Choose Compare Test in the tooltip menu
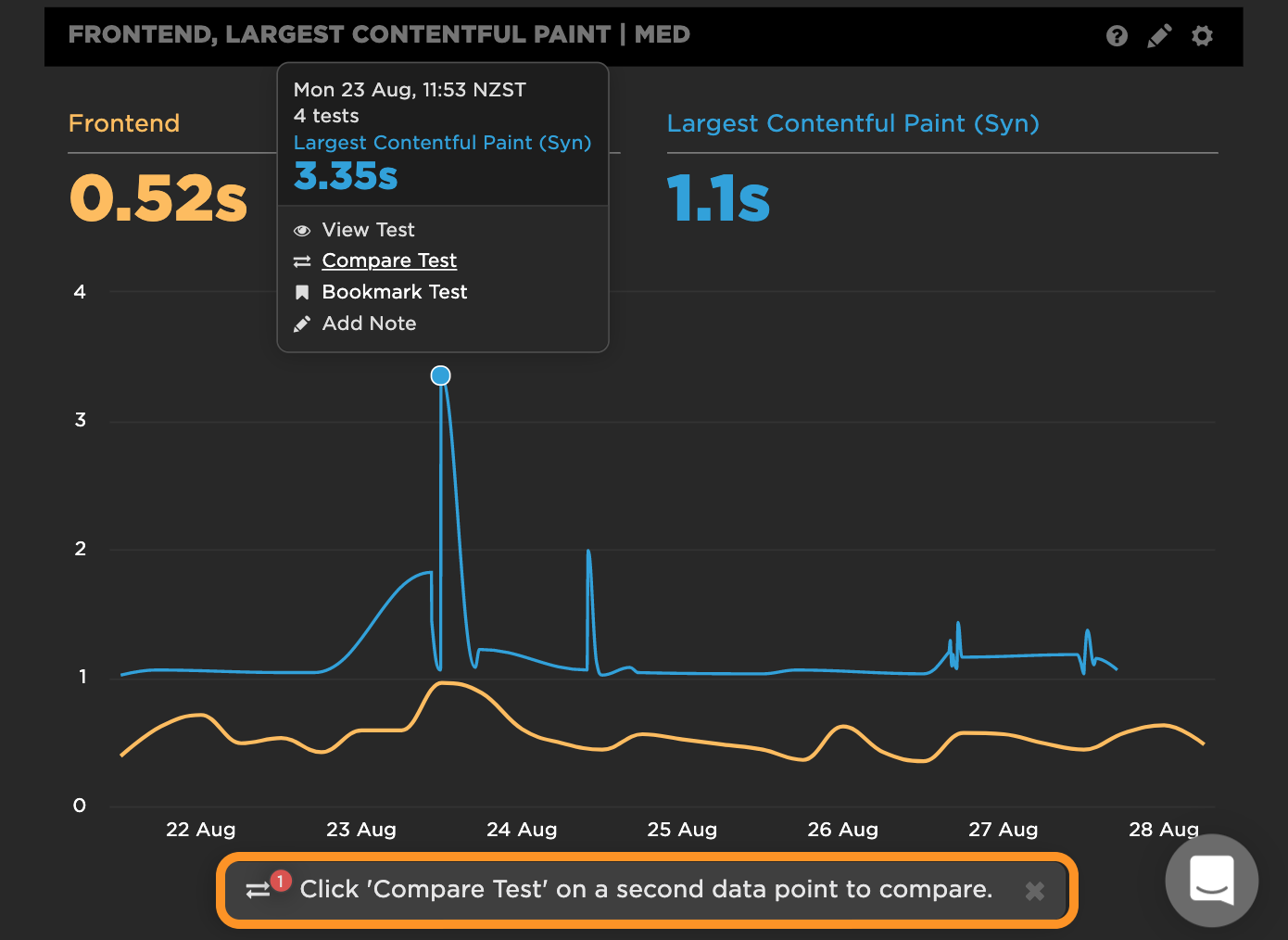The image size is (1288, 940). pyautogui.click(x=389, y=260)
